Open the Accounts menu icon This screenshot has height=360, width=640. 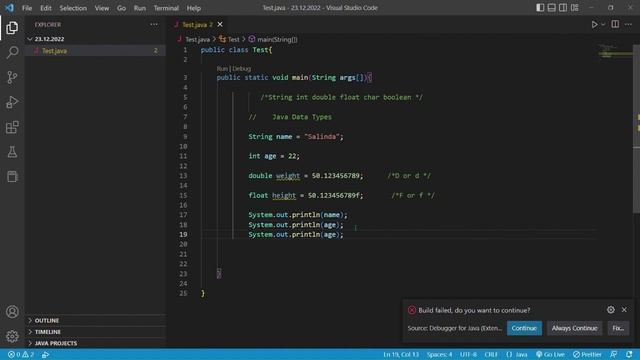pyautogui.click(x=12, y=312)
